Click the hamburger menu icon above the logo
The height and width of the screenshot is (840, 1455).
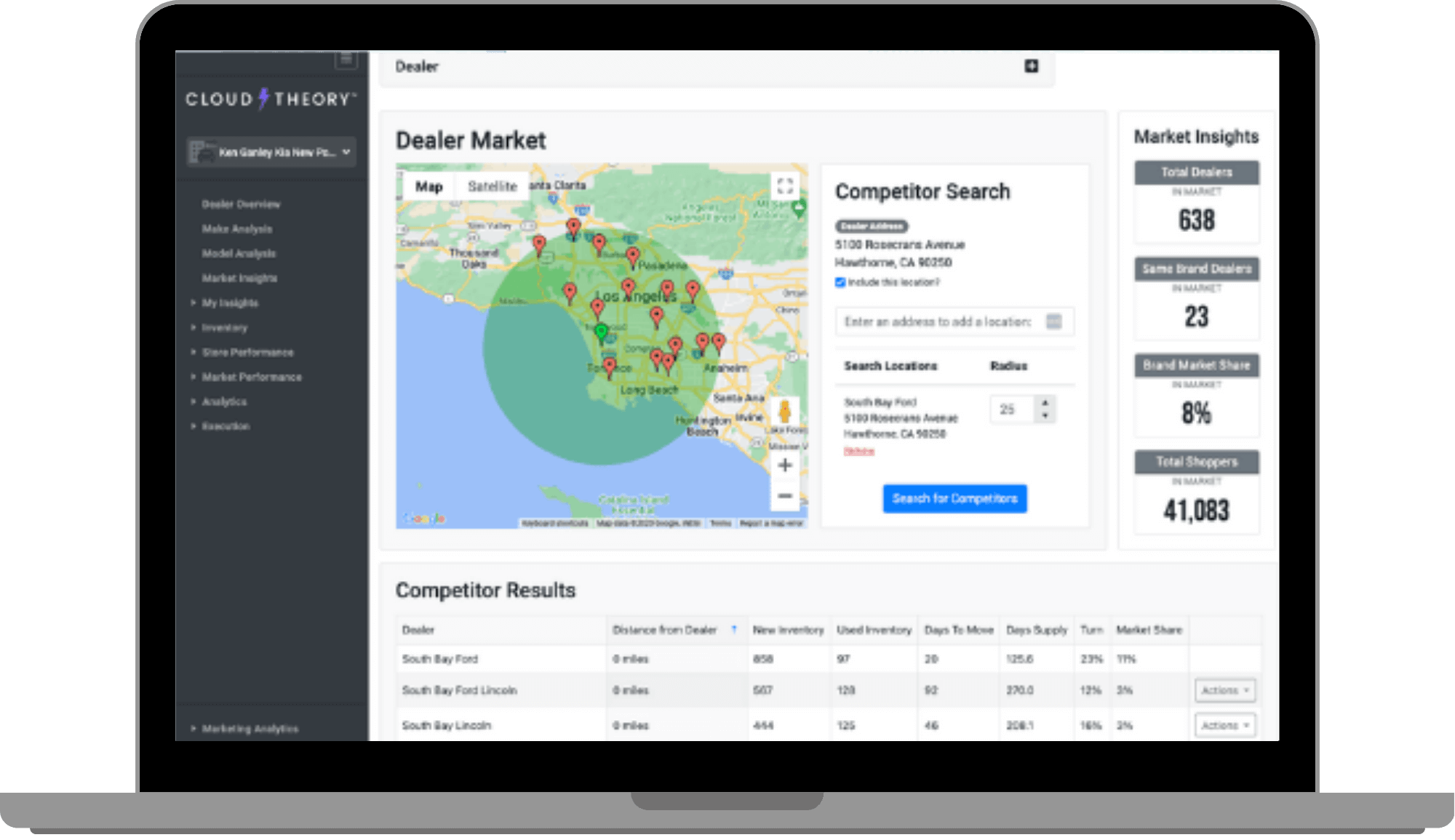[346, 59]
